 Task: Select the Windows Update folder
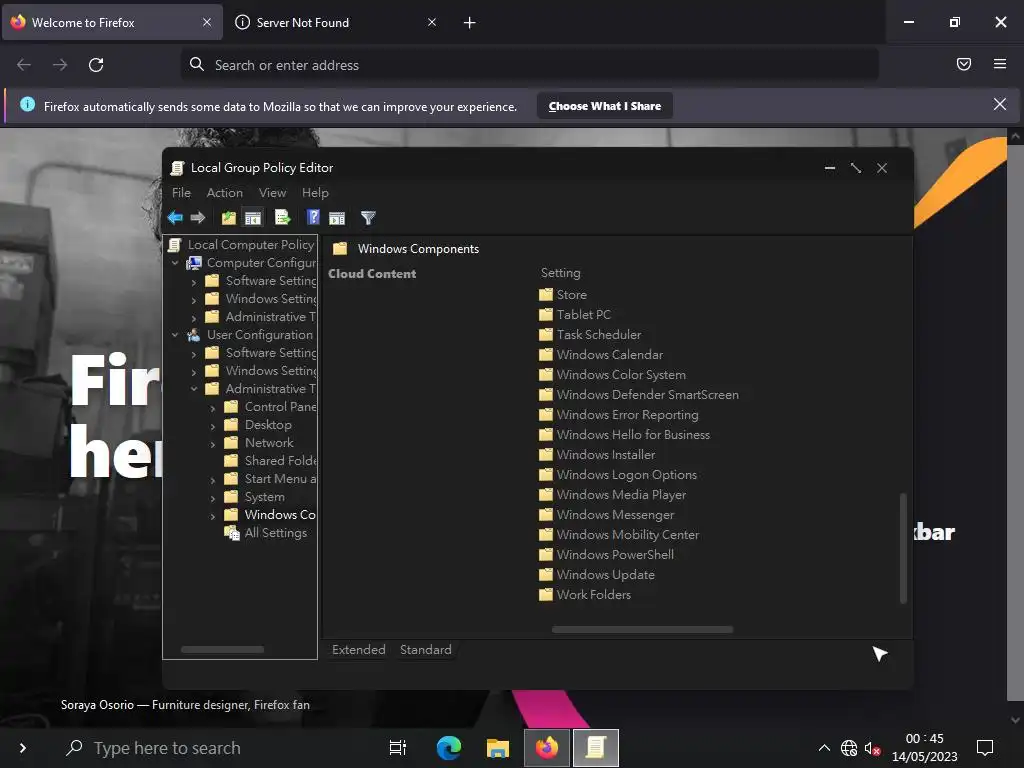(597, 575)
